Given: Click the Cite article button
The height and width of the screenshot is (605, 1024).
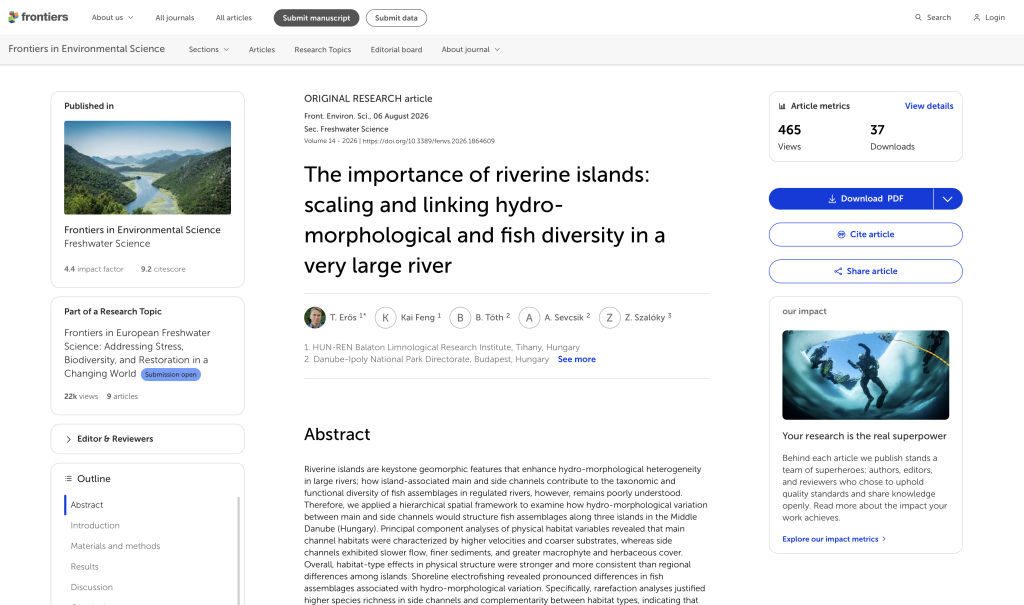Looking at the screenshot, I should click(x=865, y=235).
